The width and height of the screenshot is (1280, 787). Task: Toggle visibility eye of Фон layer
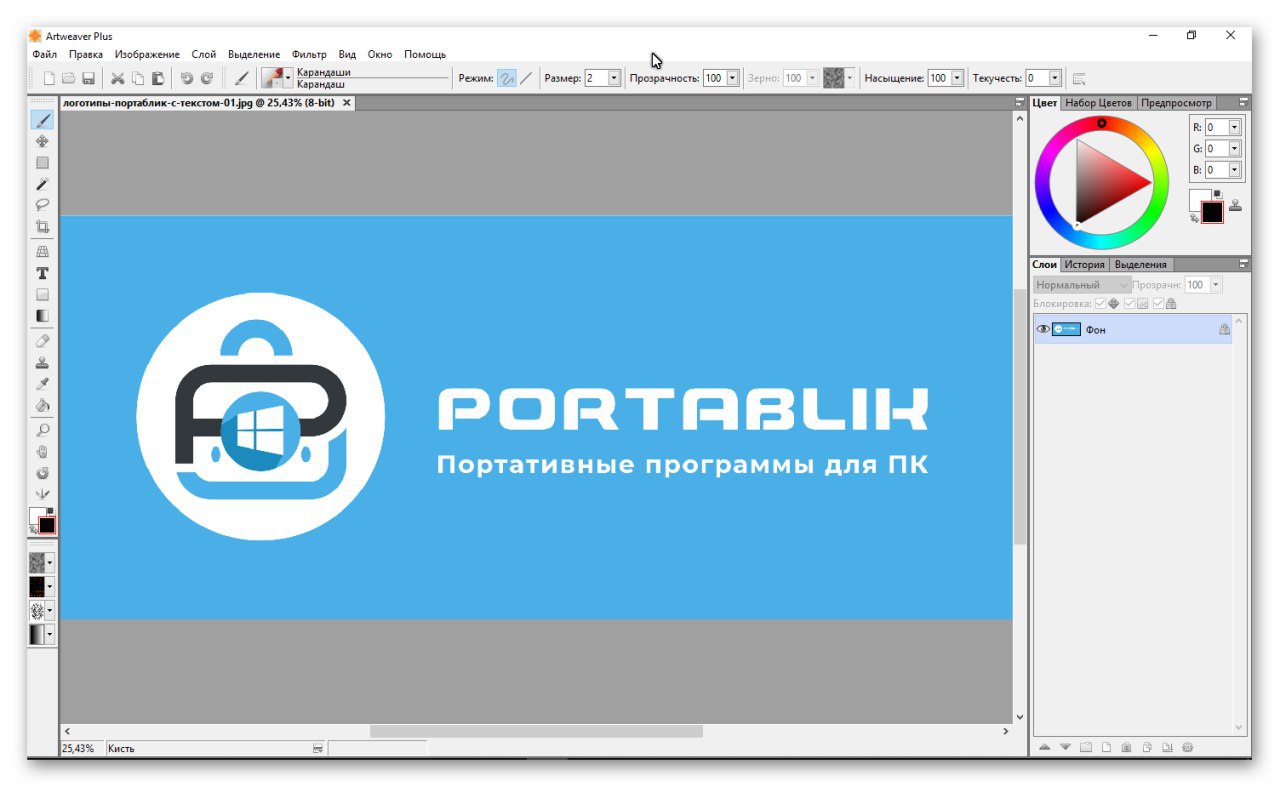click(1042, 329)
